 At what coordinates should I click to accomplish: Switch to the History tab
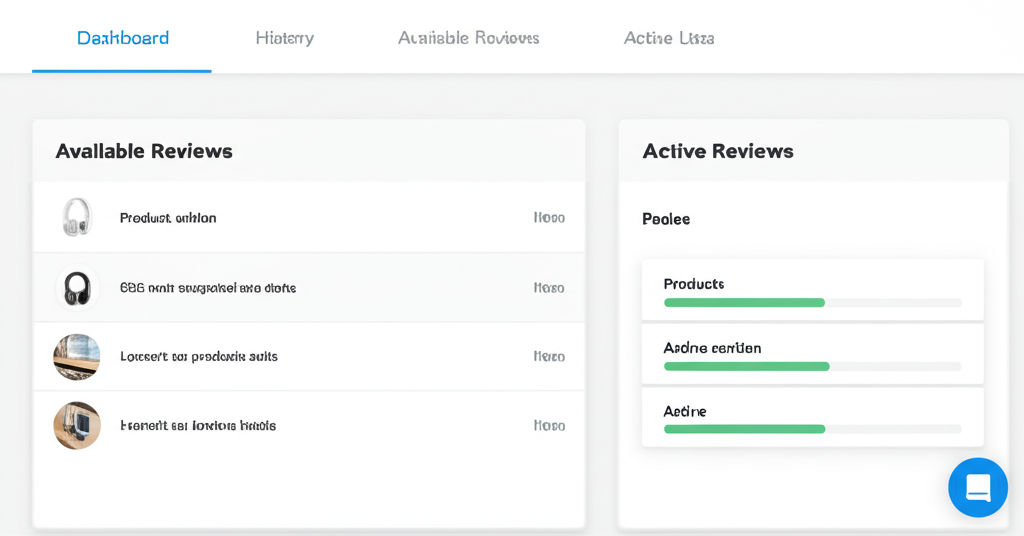[284, 38]
